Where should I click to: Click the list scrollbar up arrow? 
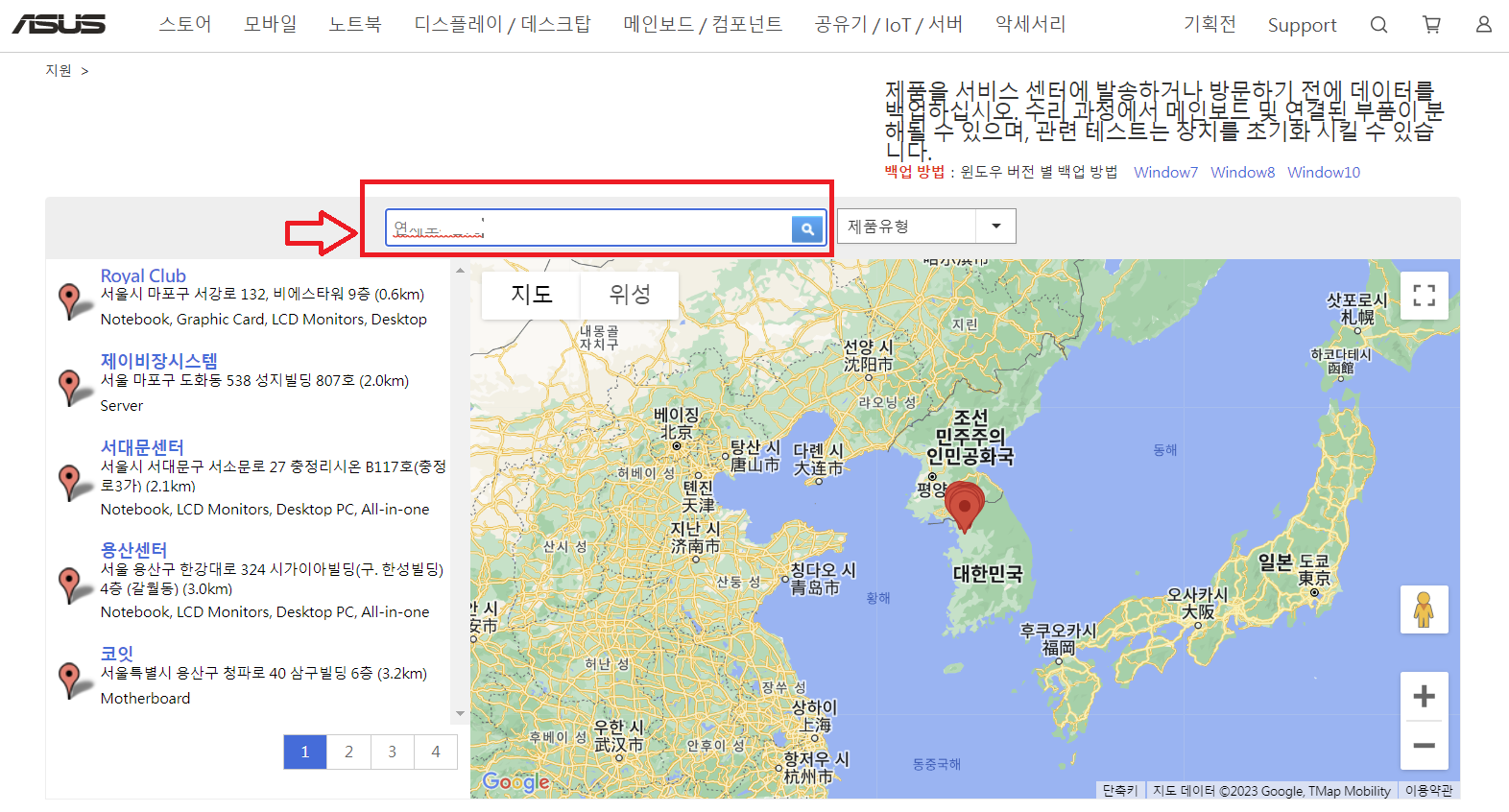click(460, 270)
